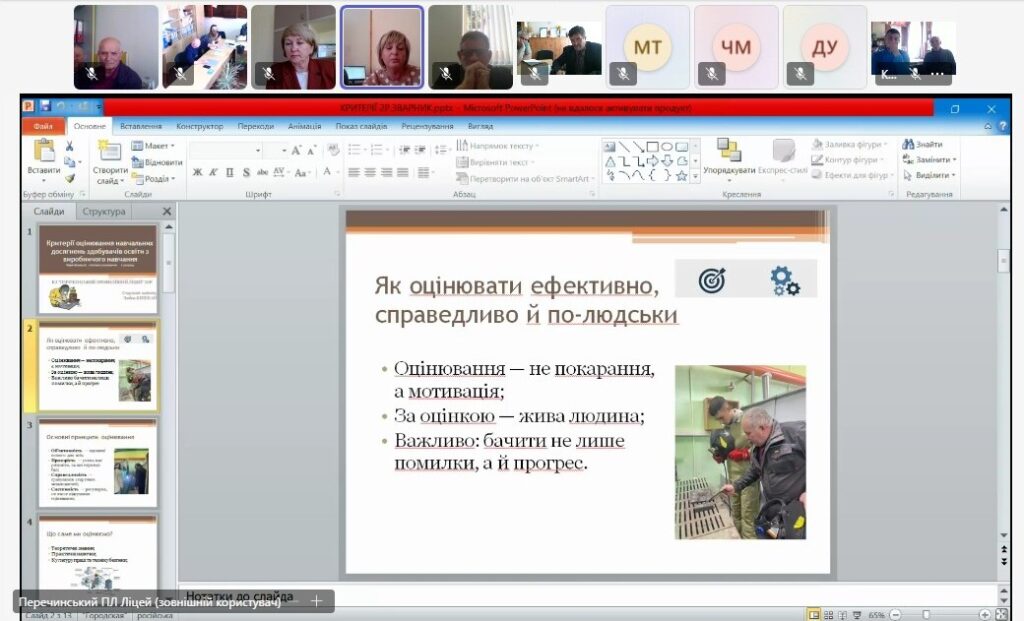
Task: Toggle bold formatting (Ж)
Action: pos(197,172)
